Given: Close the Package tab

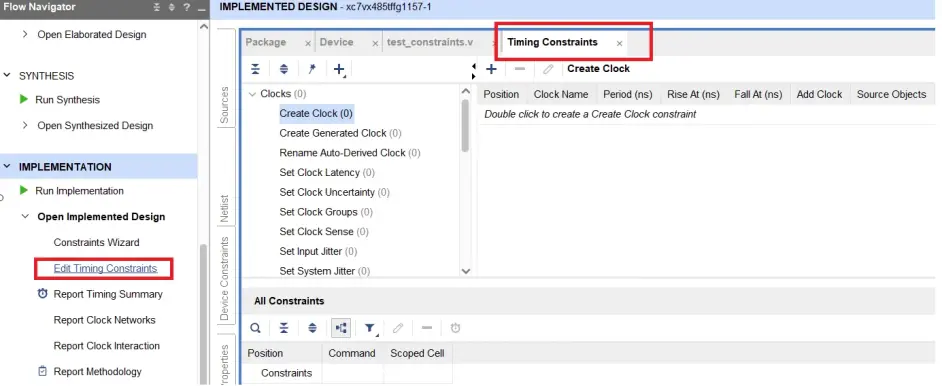Looking at the screenshot, I should coord(308,43).
